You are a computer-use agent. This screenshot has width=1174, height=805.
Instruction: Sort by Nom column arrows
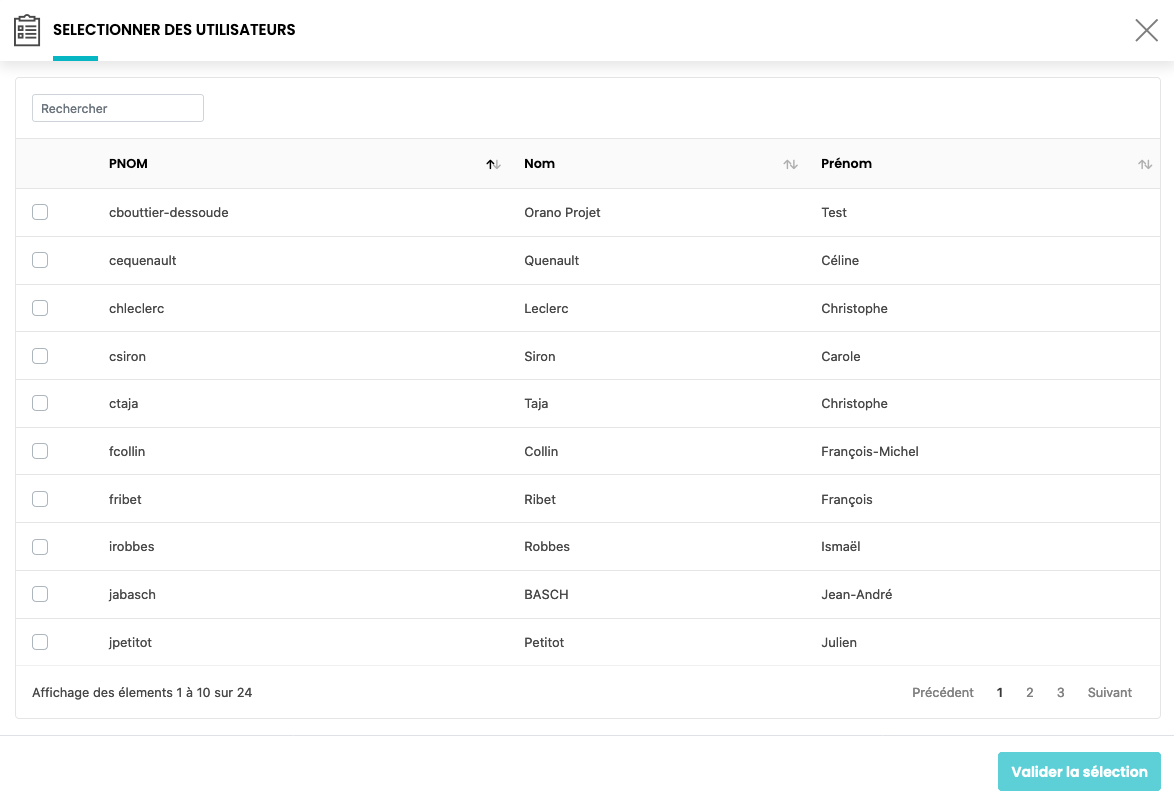point(790,164)
